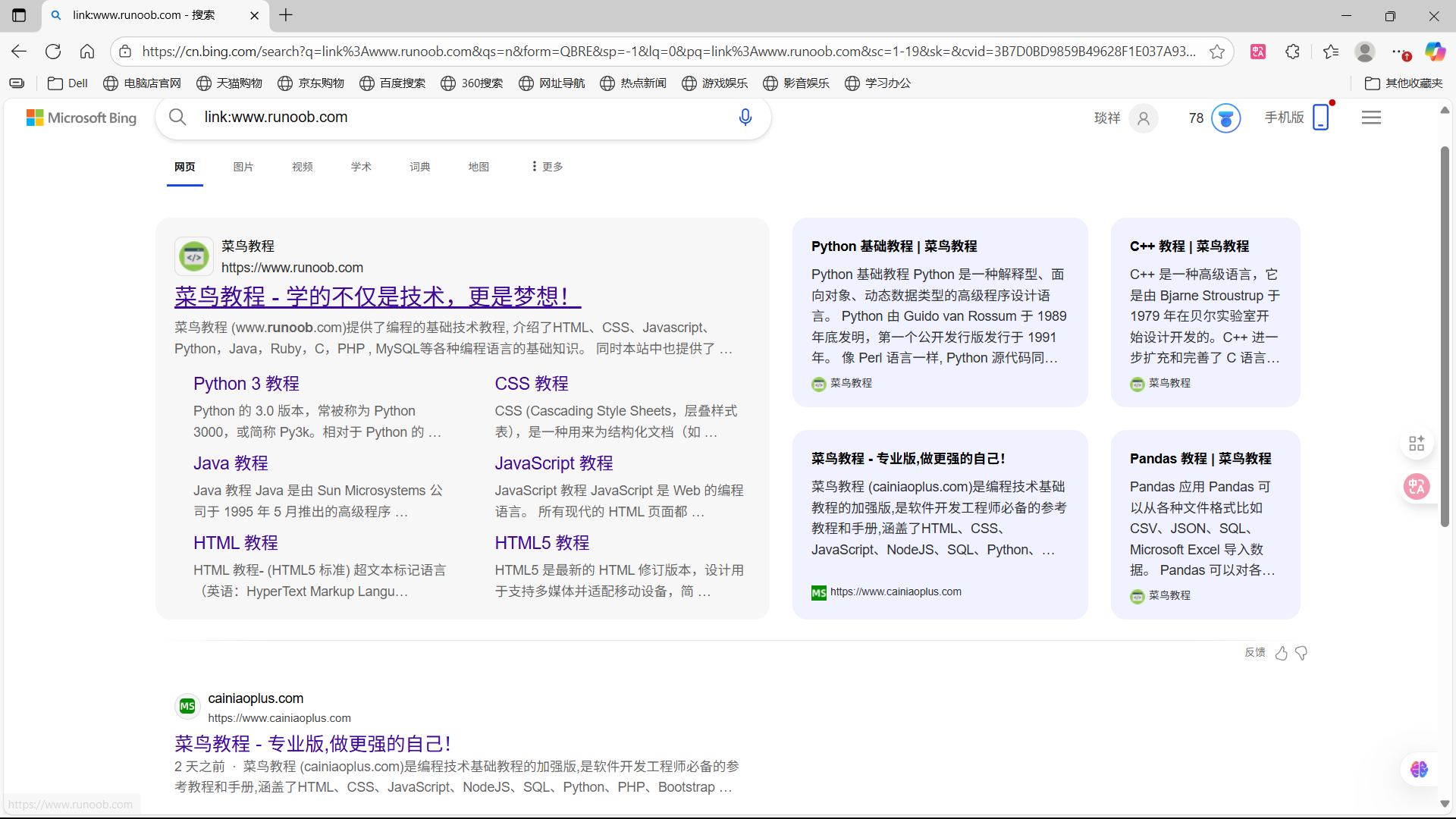Click the translate icon in the address bar
The image size is (1456, 819).
click(1258, 51)
